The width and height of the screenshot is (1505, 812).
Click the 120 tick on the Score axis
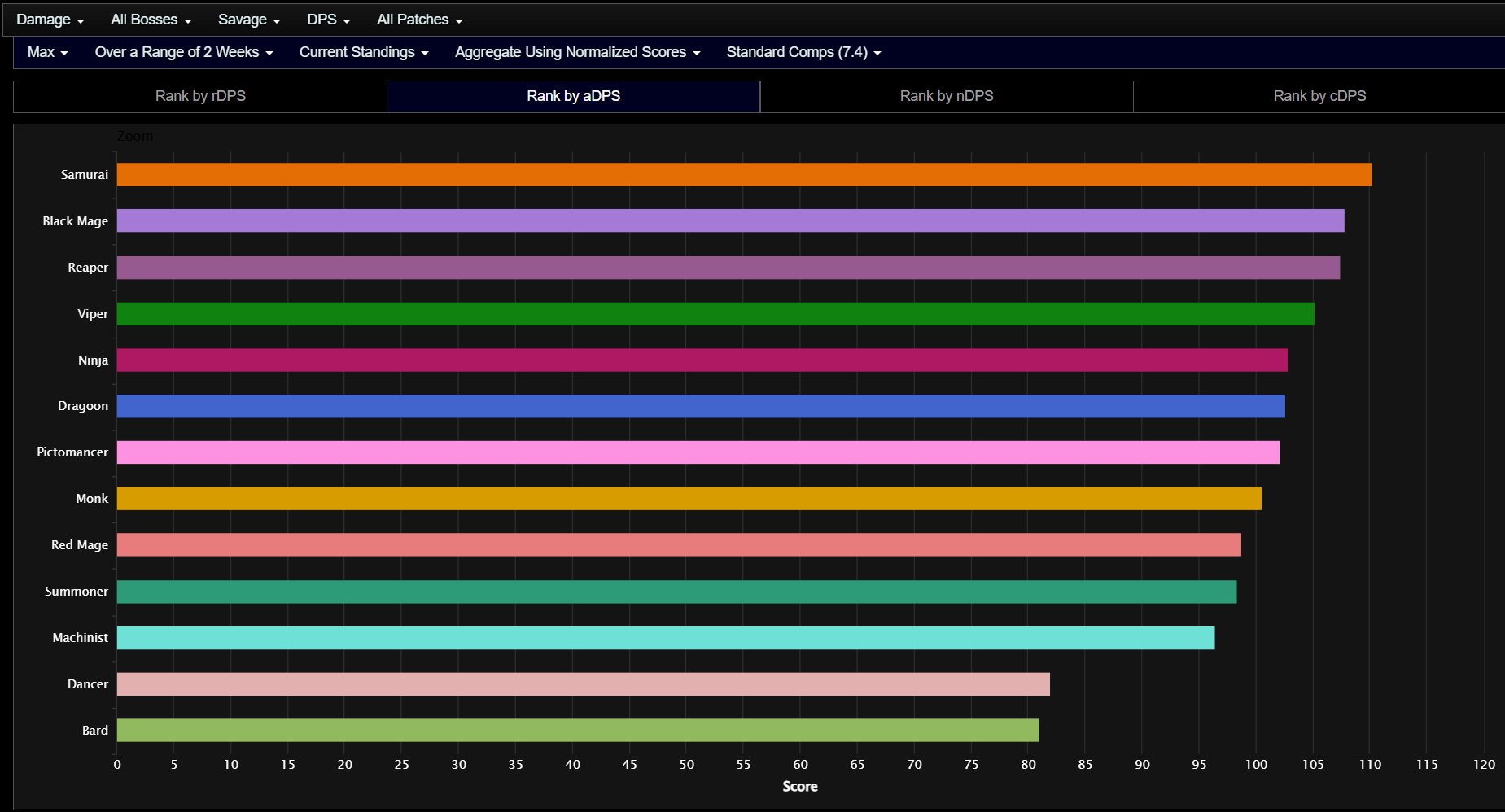coord(1484,765)
